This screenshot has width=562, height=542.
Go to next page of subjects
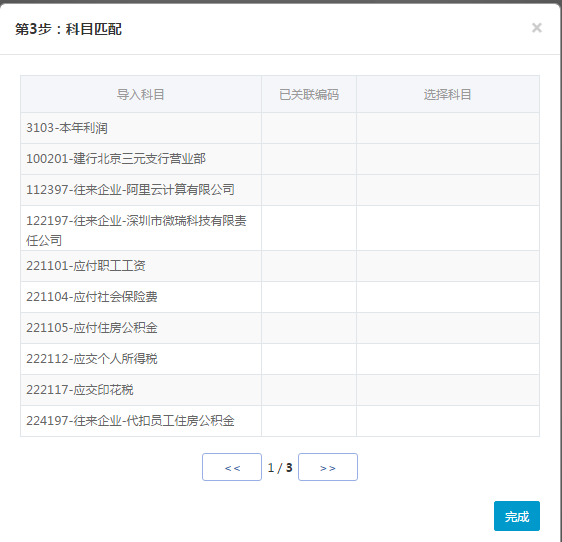(328, 467)
